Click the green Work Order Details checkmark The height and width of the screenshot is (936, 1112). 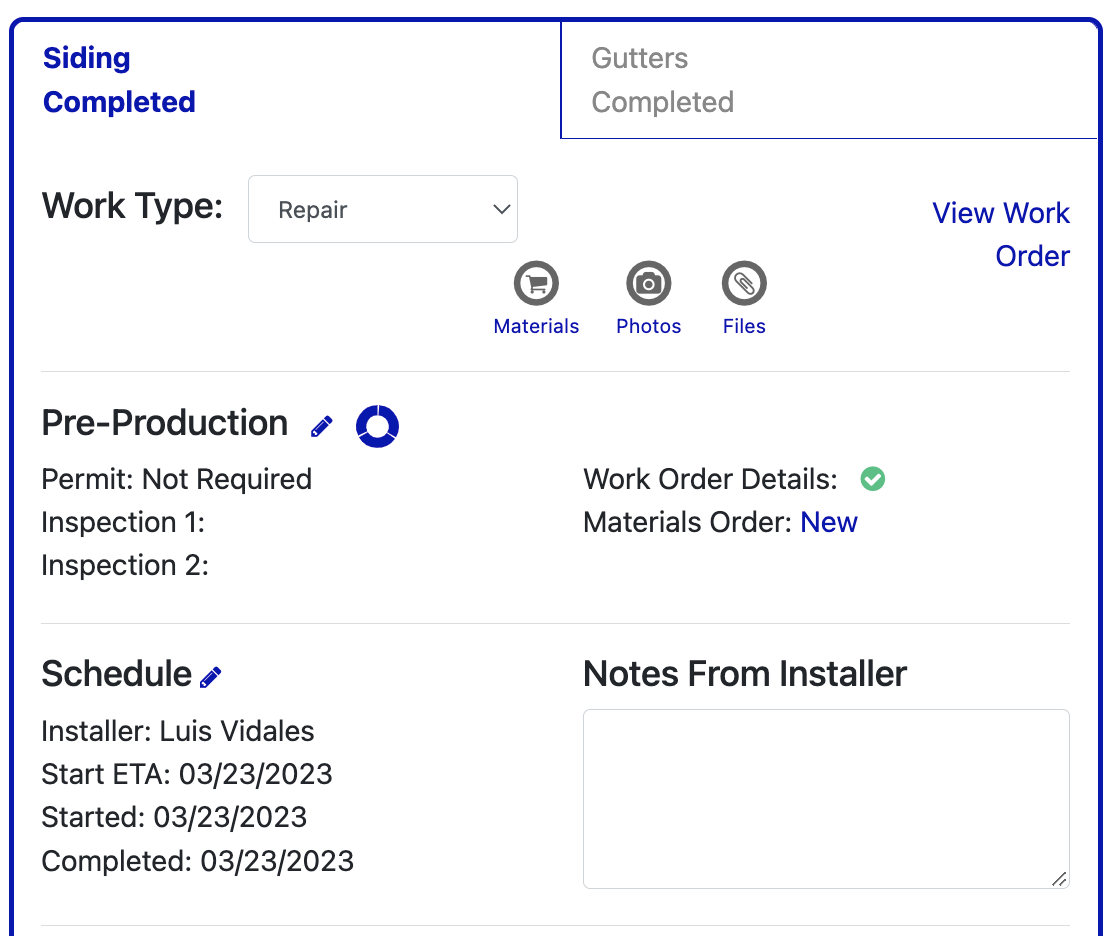[x=872, y=479]
